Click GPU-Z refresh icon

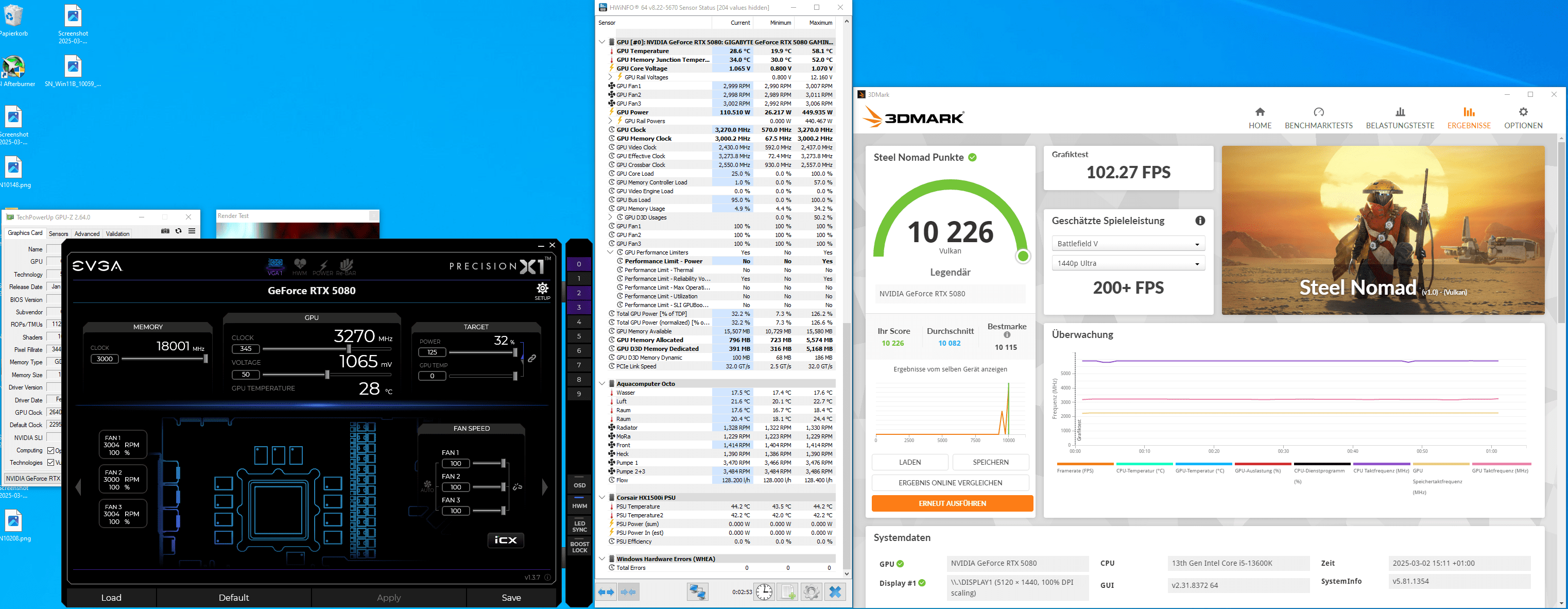coord(178,231)
